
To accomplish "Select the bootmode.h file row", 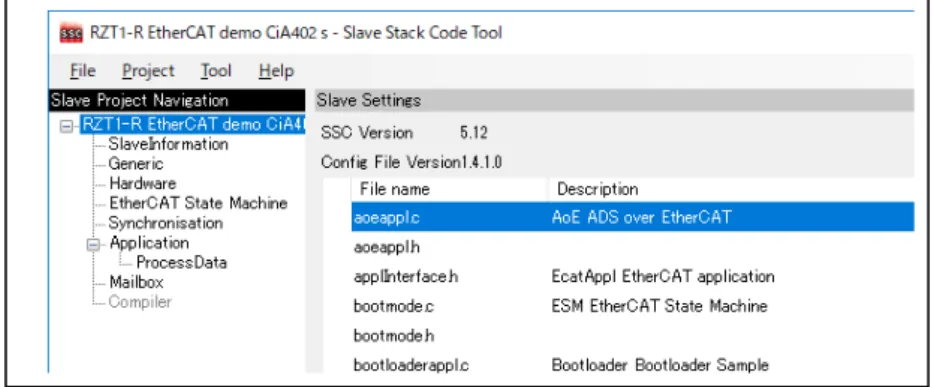I will pyautogui.click(x=633, y=336).
